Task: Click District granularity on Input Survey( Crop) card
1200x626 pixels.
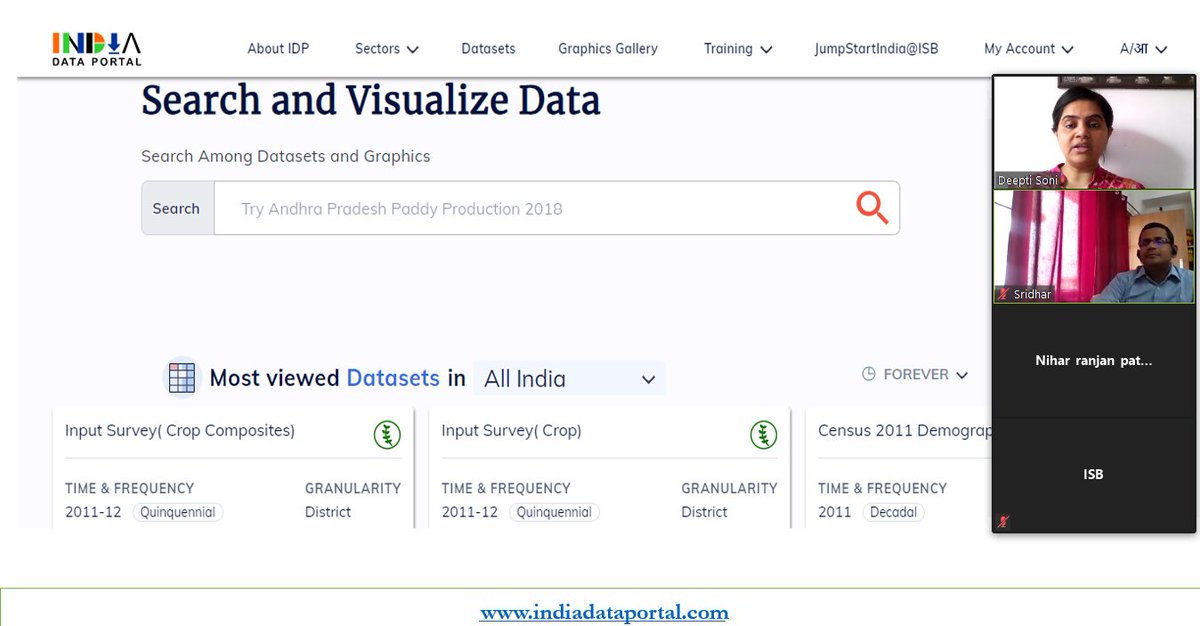Action: pyautogui.click(x=705, y=512)
